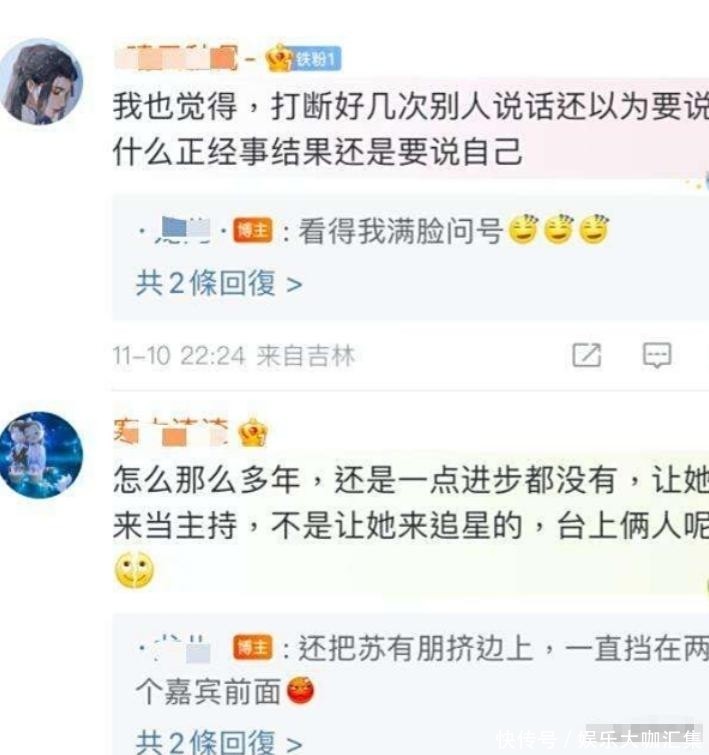Tap the share icon under first comment
This screenshot has height=755, width=709.
(586, 355)
